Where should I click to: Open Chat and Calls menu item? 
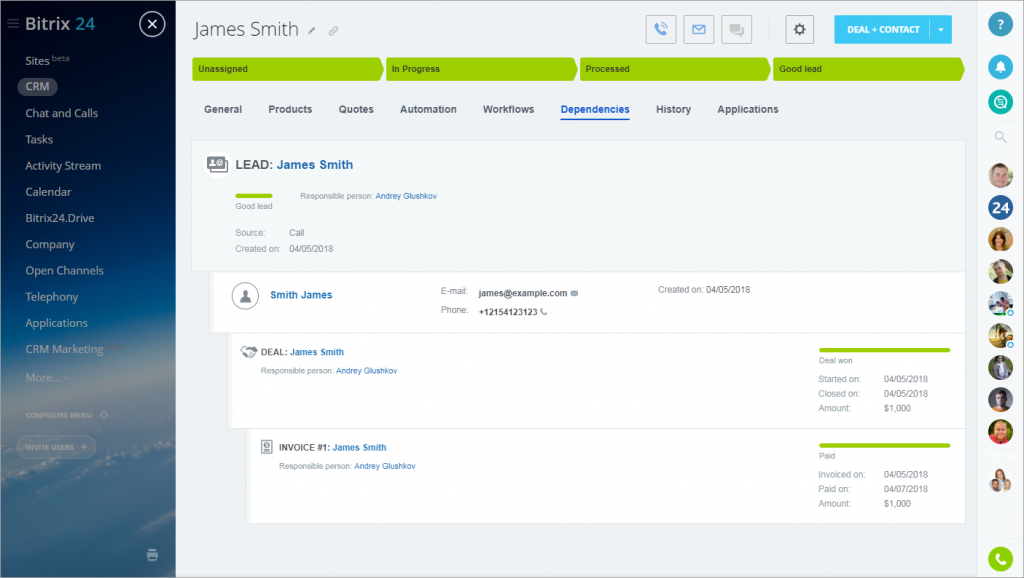[61, 113]
